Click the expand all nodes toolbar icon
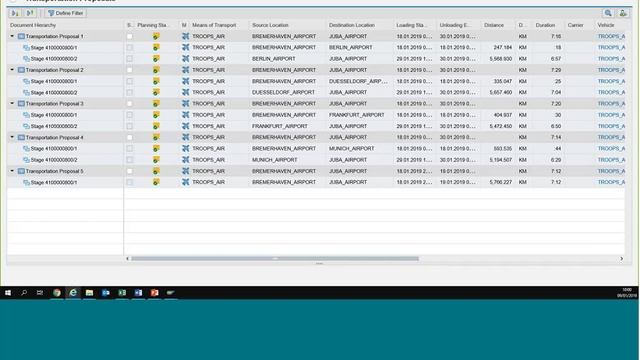The width and height of the screenshot is (640, 360). click(x=15, y=13)
